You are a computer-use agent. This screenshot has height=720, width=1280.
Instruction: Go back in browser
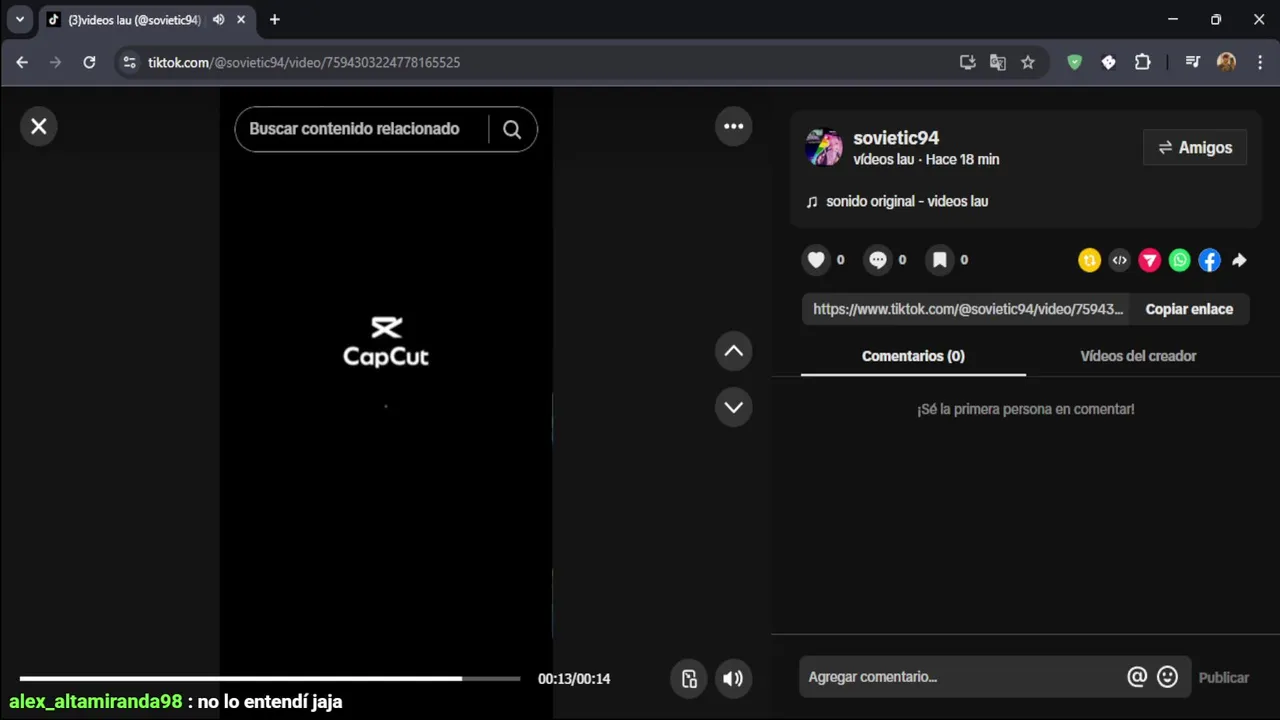coord(22,62)
